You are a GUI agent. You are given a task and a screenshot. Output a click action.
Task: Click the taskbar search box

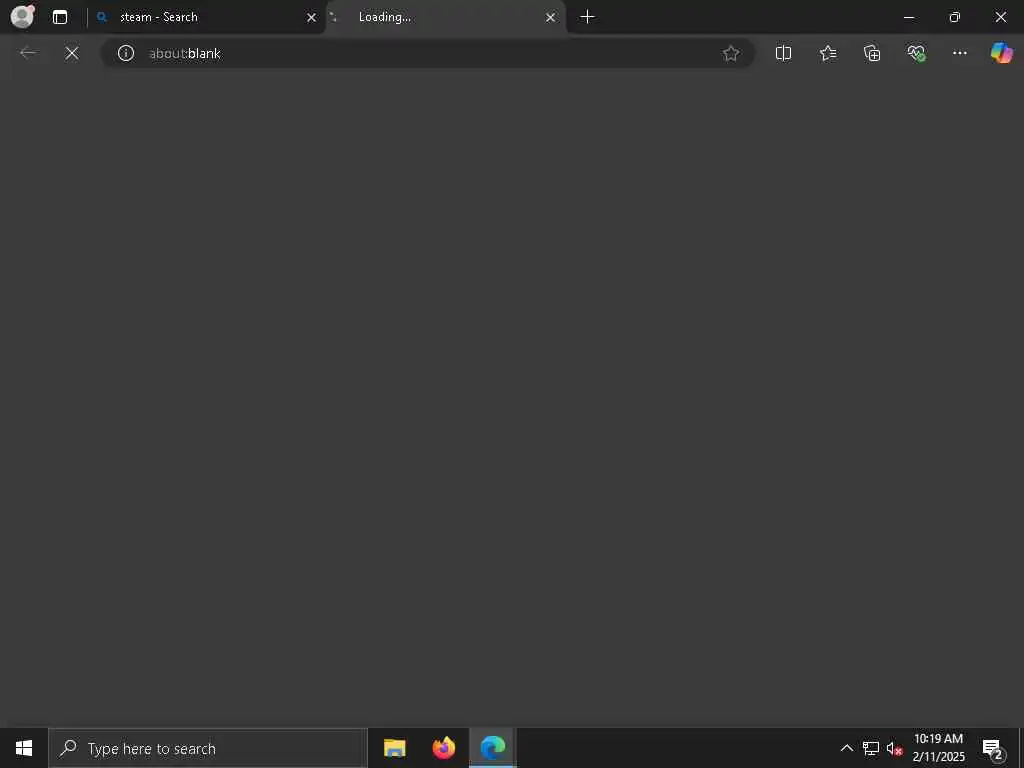tap(208, 748)
